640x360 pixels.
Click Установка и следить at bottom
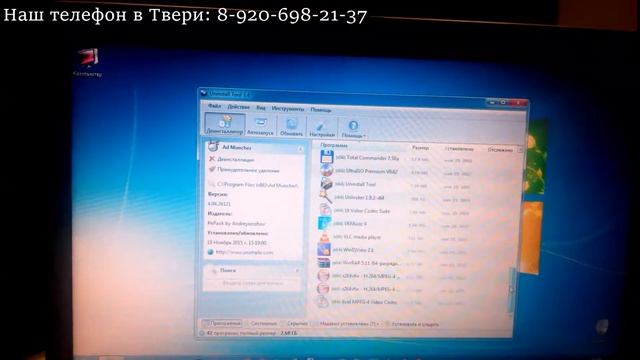[412, 324]
